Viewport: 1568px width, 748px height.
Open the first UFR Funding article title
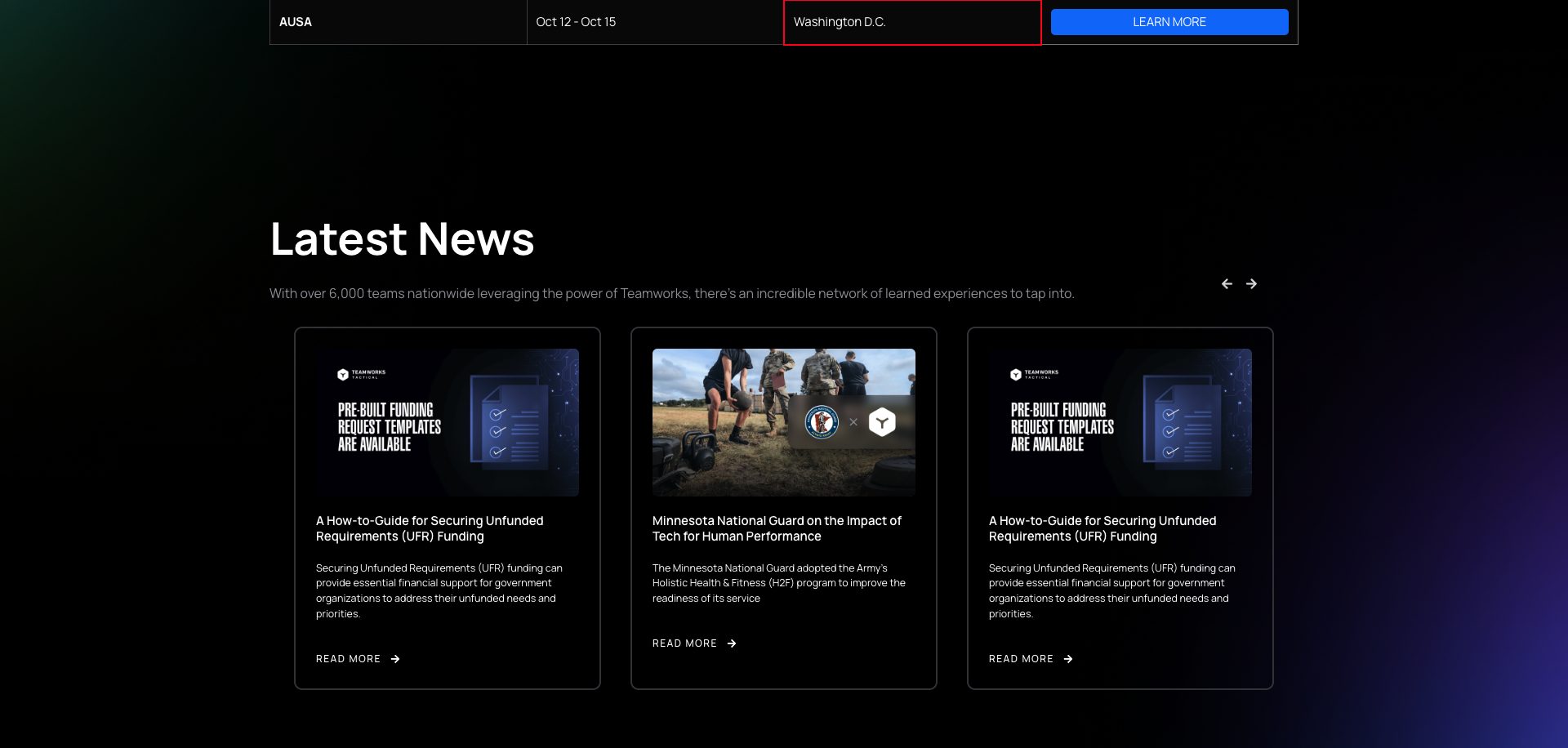tap(430, 528)
